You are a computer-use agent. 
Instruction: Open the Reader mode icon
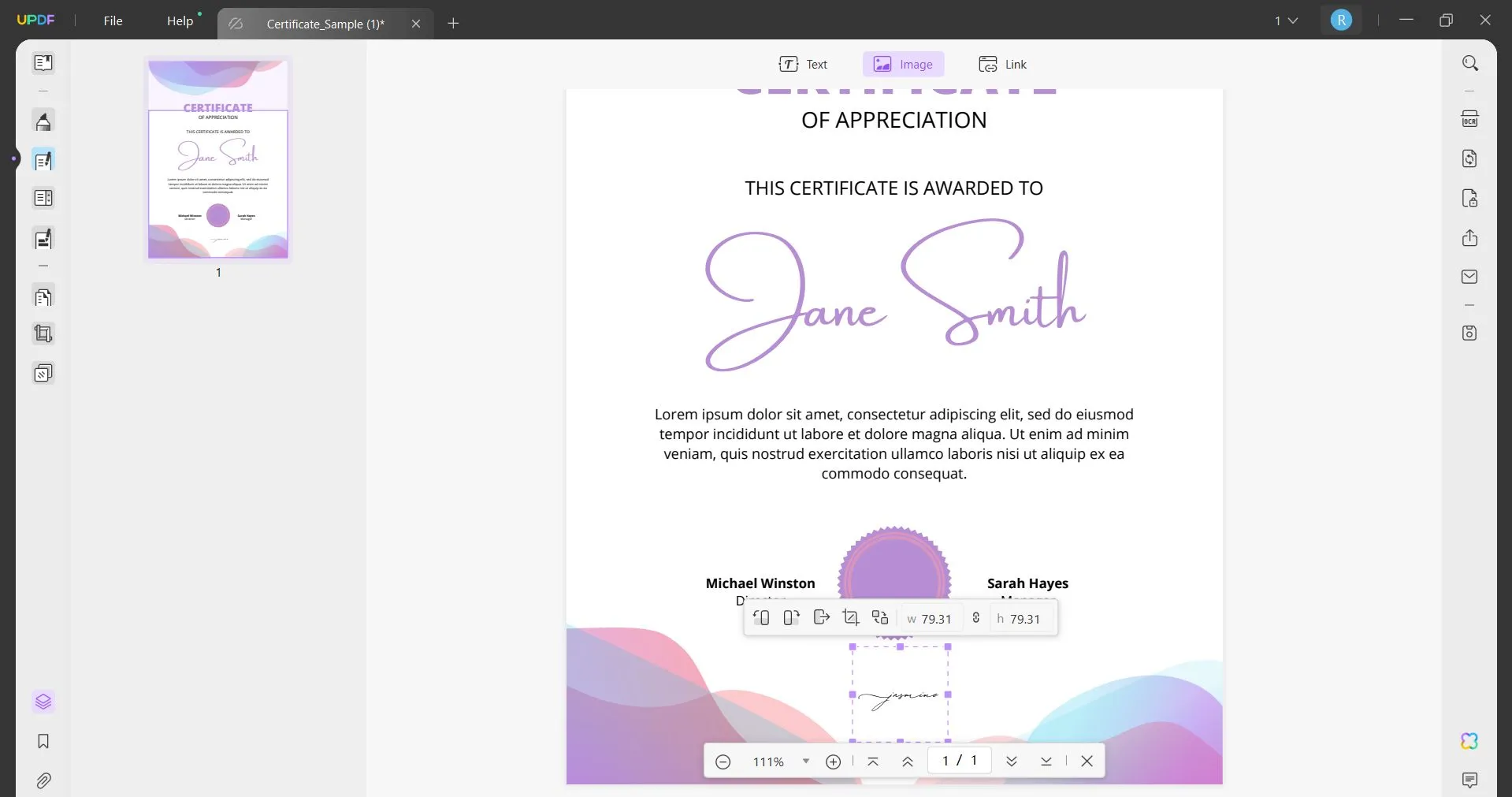(43, 62)
